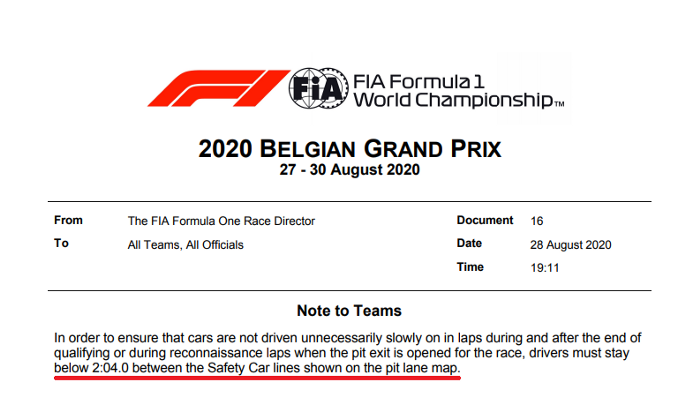
Task: Select the 19:11 time value
Action: point(543,268)
